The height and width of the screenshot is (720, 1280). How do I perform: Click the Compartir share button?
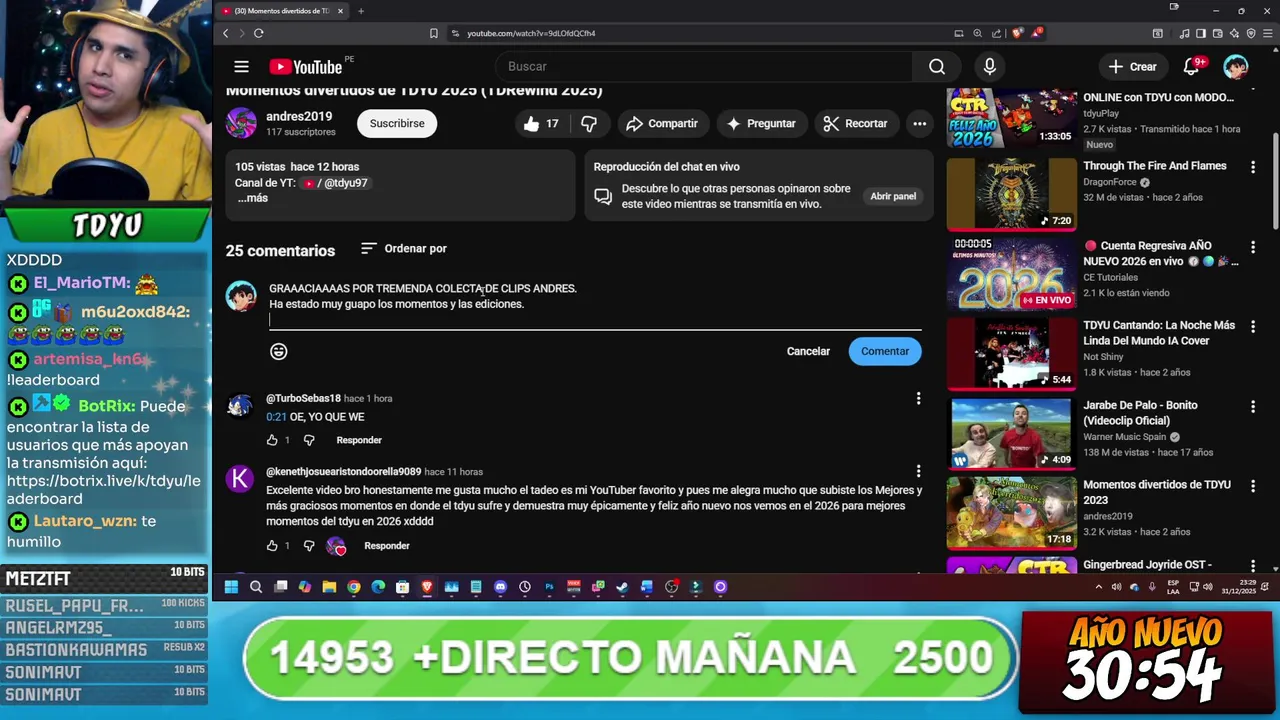click(661, 124)
